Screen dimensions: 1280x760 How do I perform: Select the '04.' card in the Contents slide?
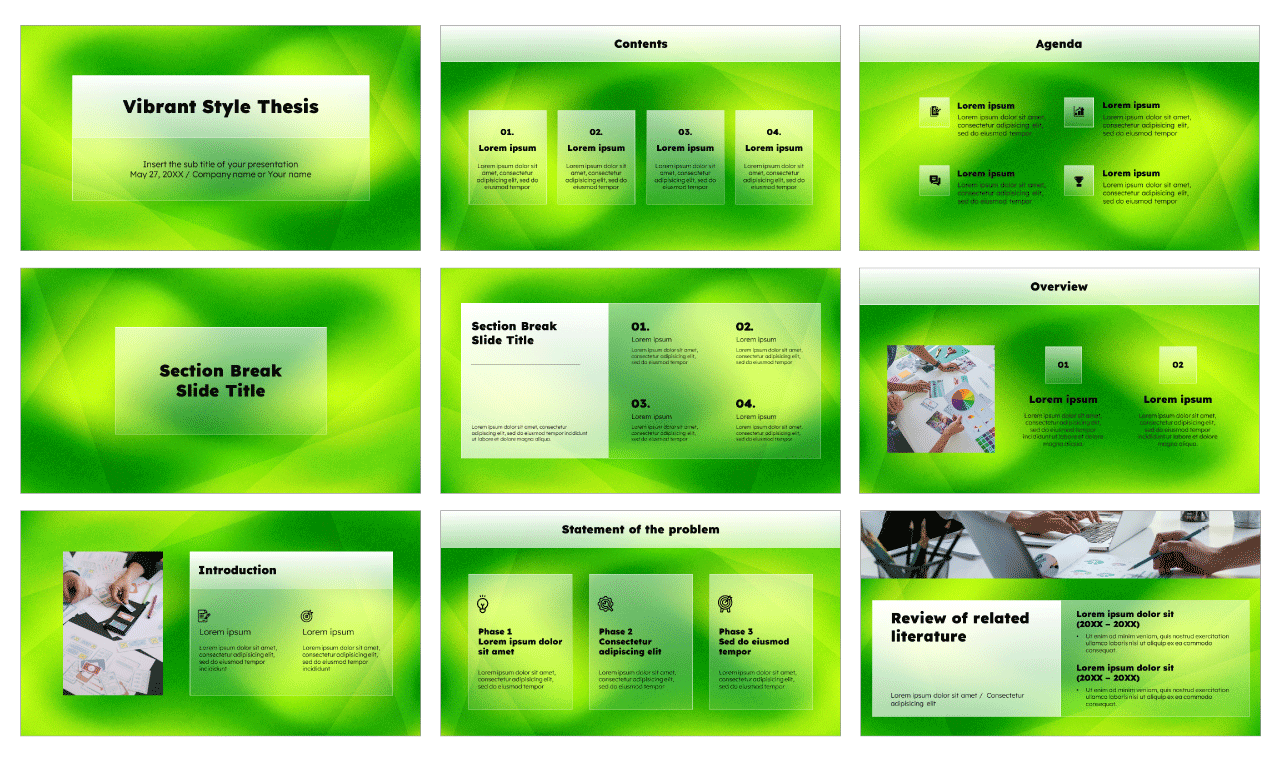click(x=774, y=157)
